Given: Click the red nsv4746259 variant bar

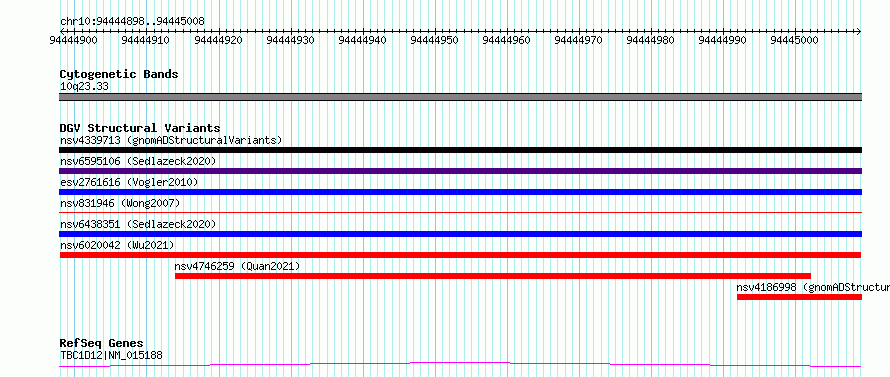Looking at the screenshot, I should pyautogui.click(x=493, y=276).
